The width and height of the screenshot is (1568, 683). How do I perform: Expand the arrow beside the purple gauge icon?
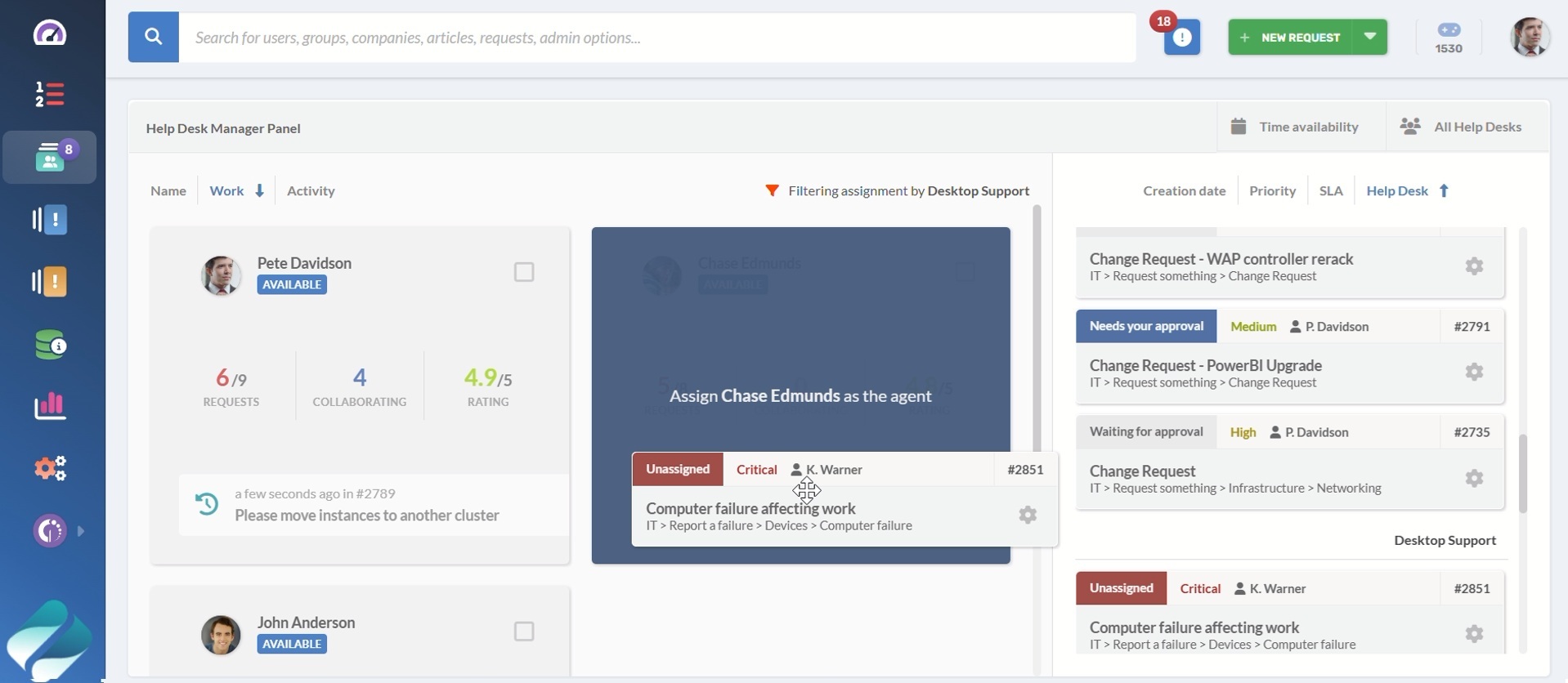point(80,531)
